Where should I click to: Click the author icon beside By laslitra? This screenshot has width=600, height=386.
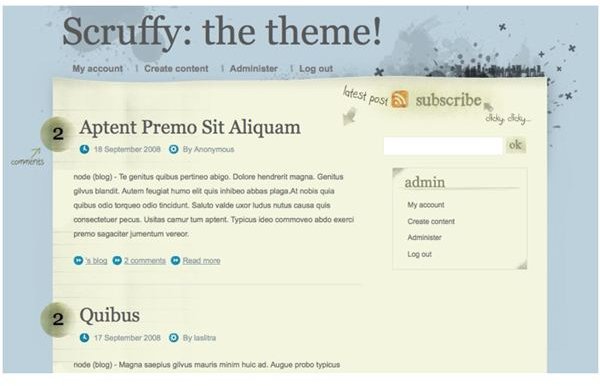click(x=174, y=338)
